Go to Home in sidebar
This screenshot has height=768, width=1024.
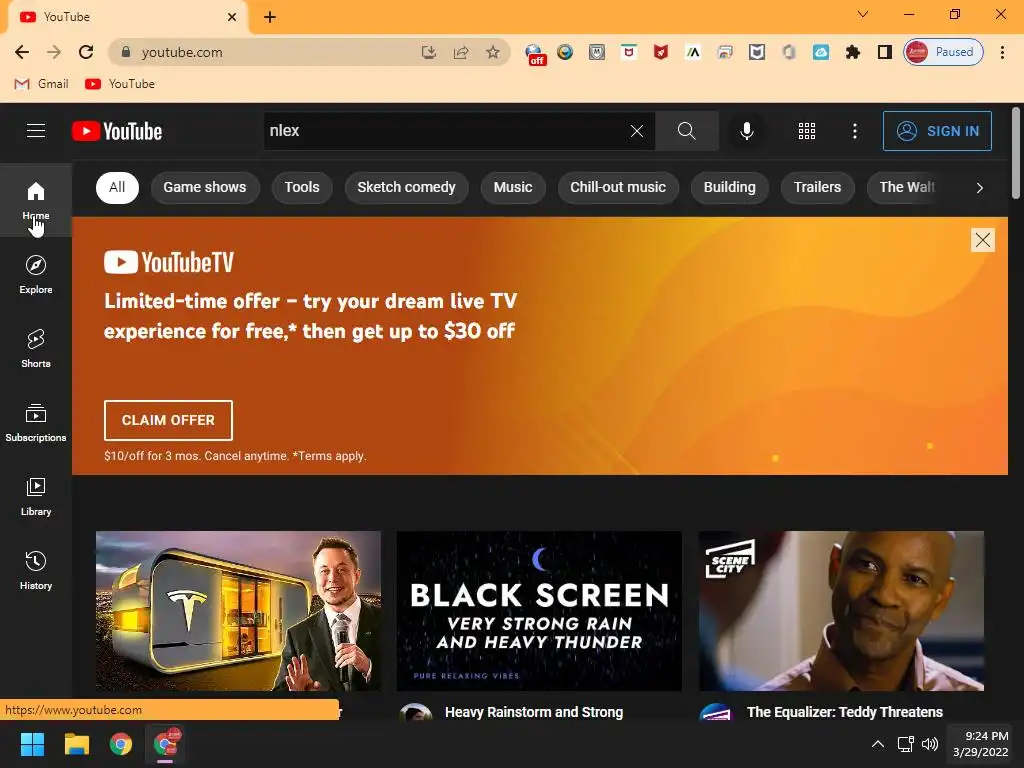(x=36, y=200)
